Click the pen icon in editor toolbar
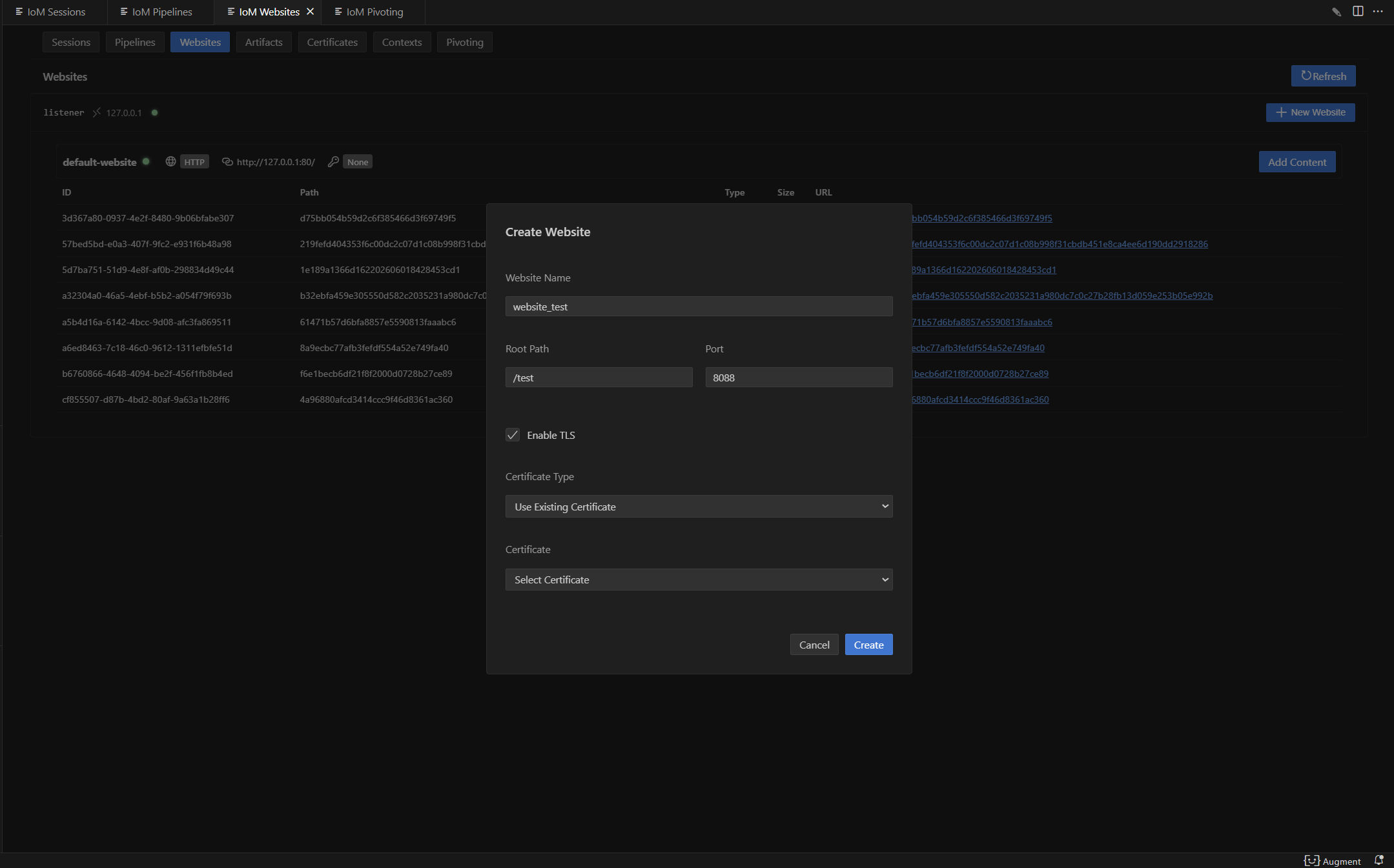 pyautogui.click(x=1337, y=12)
